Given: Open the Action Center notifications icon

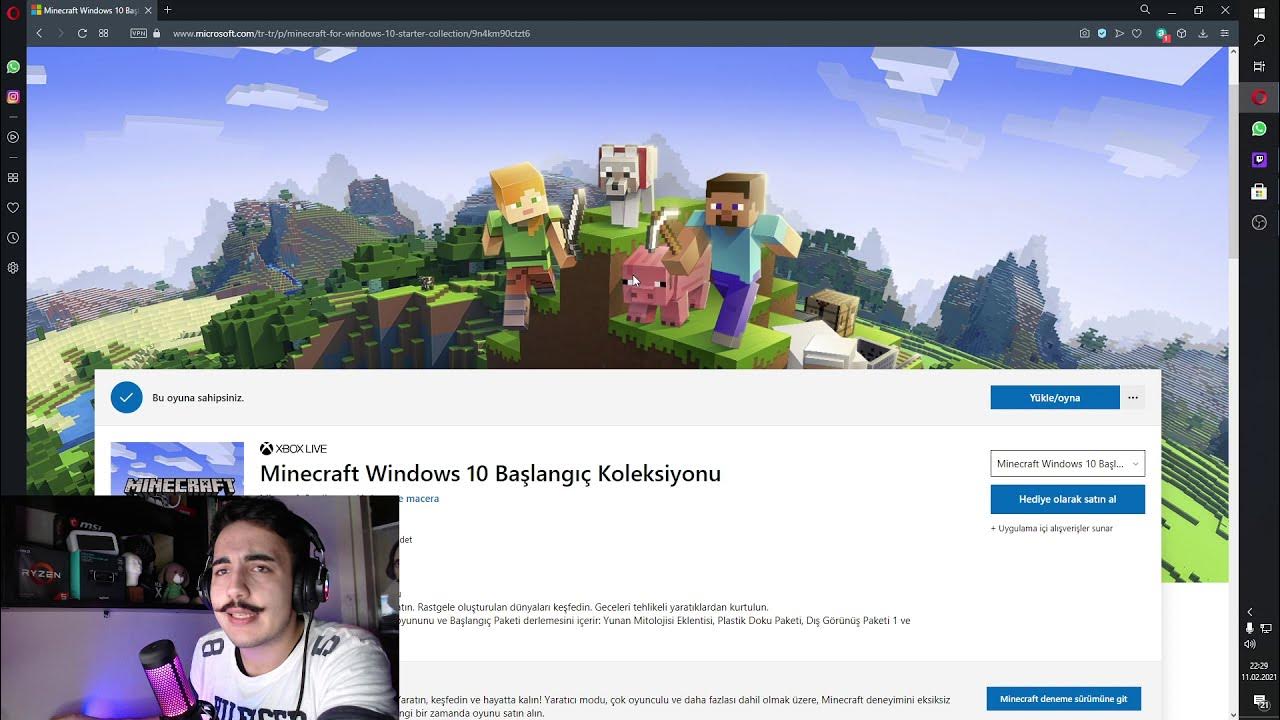Looking at the screenshot, I should [x=1260, y=702].
